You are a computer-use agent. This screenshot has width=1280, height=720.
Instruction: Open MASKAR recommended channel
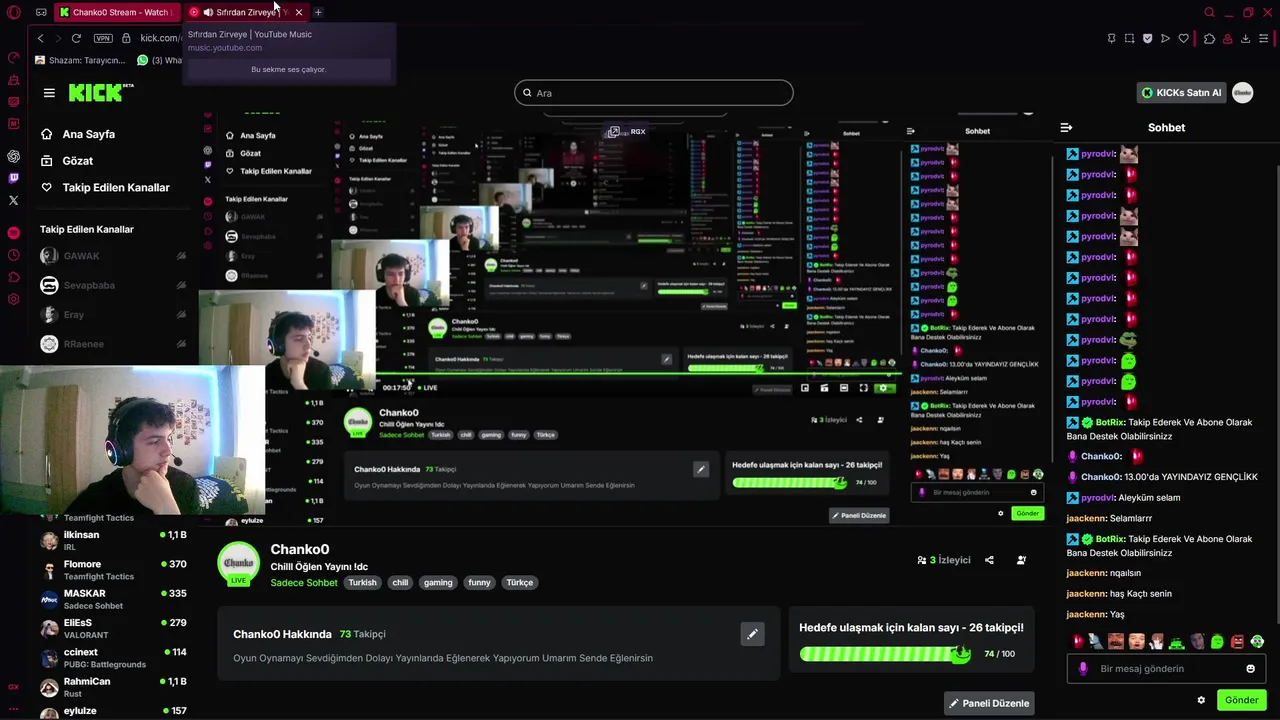[x=113, y=599]
